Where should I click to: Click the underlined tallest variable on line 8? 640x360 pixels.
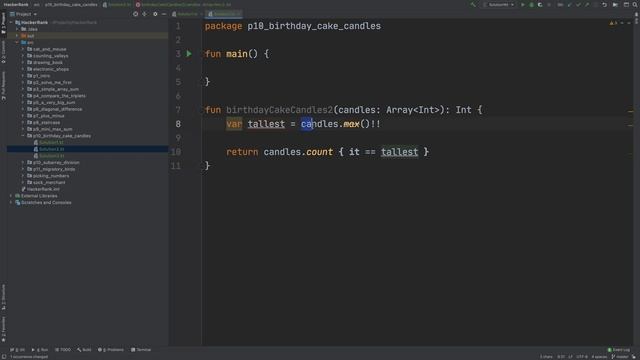(266, 124)
